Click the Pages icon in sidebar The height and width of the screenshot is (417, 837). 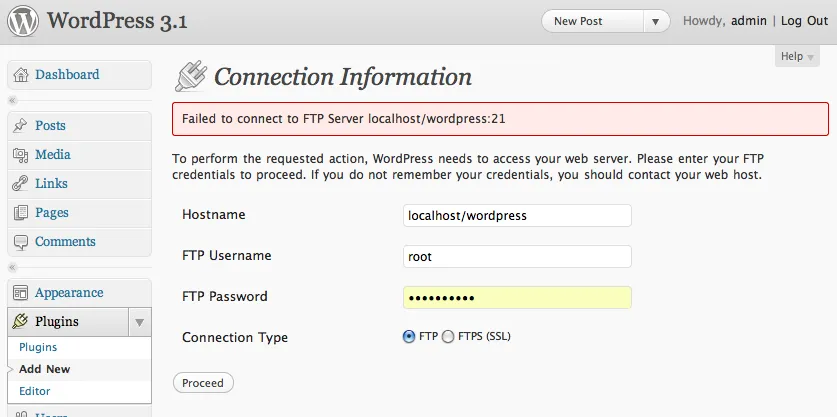point(20,213)
